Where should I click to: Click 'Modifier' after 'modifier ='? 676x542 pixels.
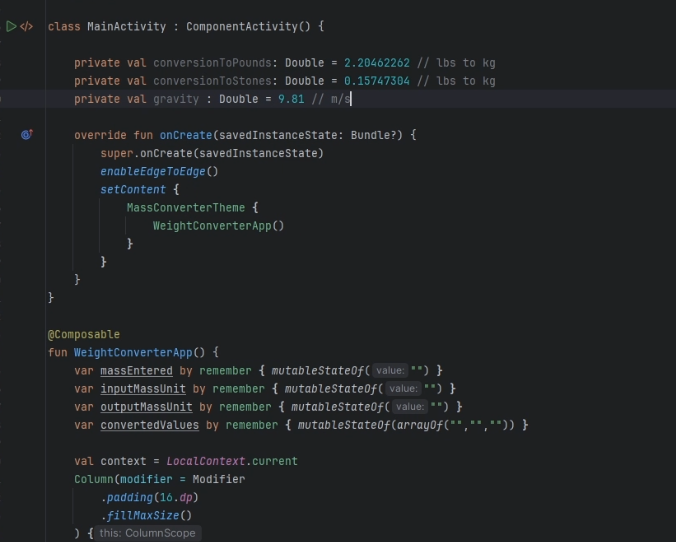(219, 479)
